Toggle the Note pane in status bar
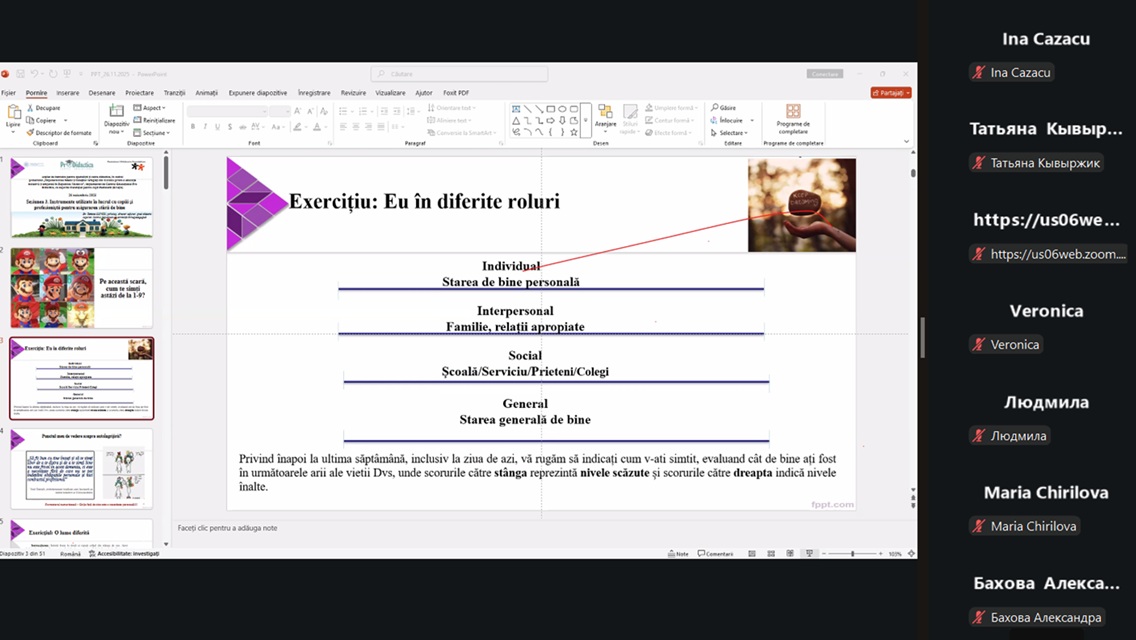The width and height of the screenshot is (1136, 640). 677,553
